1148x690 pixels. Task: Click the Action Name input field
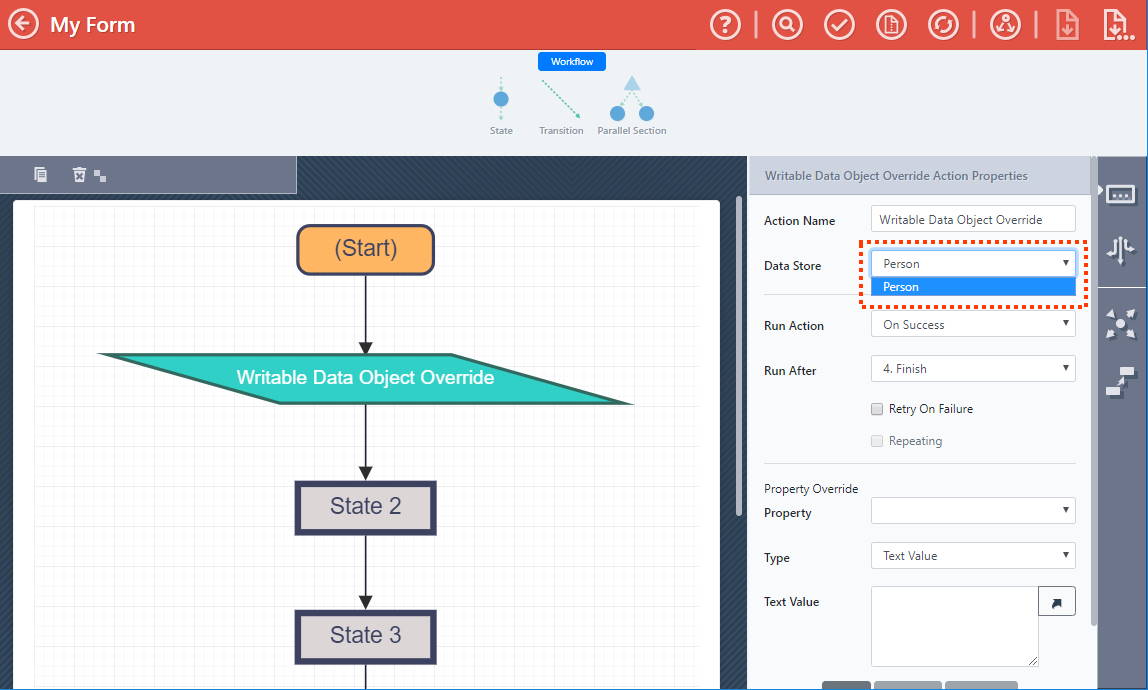[x=973, y=219]
